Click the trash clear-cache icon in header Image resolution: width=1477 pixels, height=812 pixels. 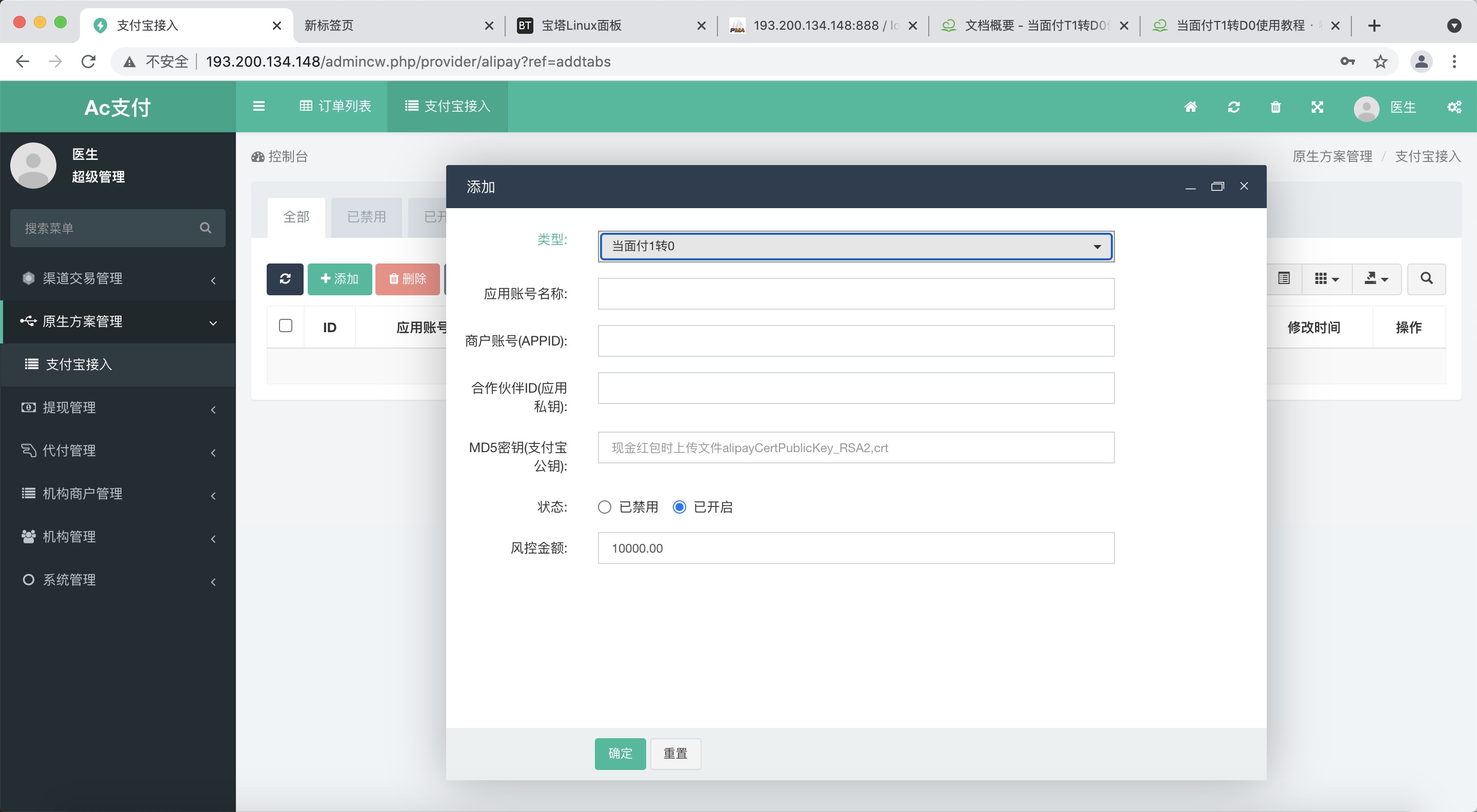click(1275, 107)
